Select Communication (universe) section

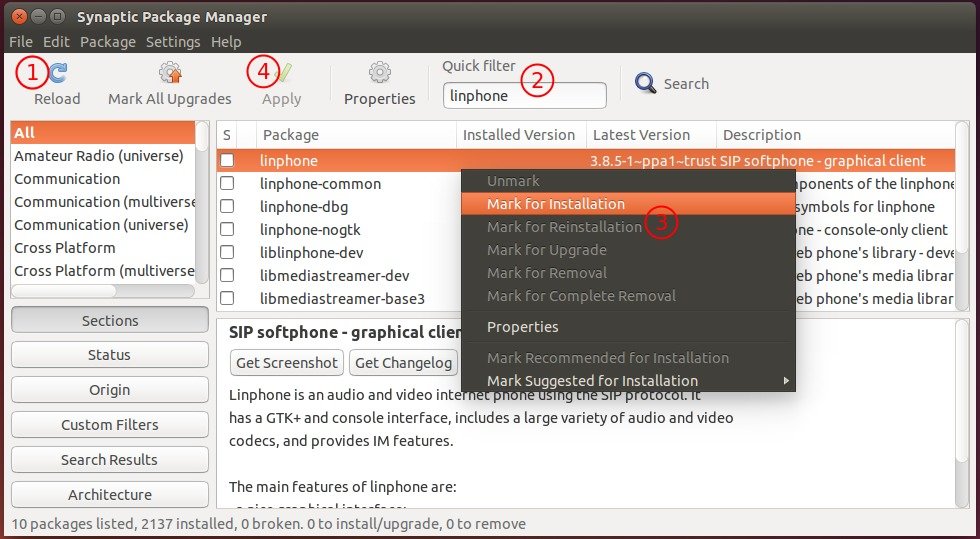[x=103, y=224]
